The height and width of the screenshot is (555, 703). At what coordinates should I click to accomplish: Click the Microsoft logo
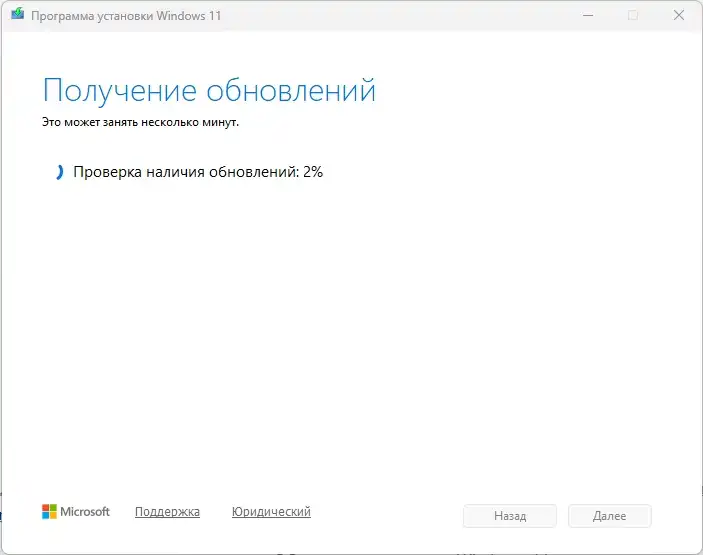[x=76, y=512]
